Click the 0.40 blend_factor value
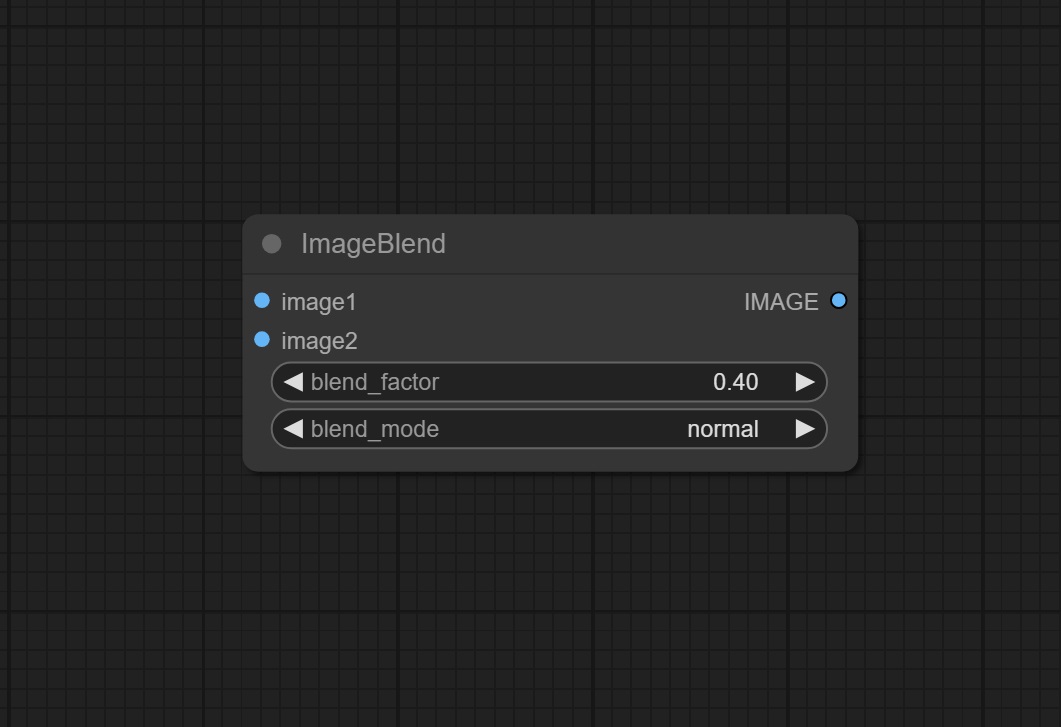Image resolution: width=1061 pixels, height=727 pixels. coord(735,382)
